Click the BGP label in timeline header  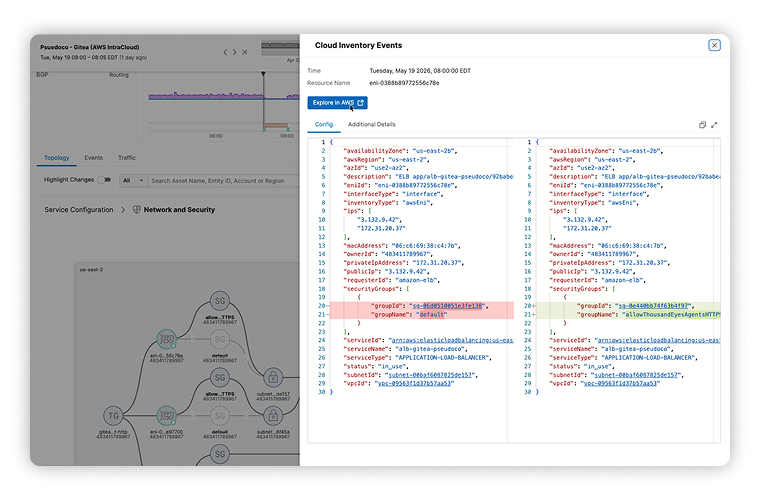pos(42,75)
